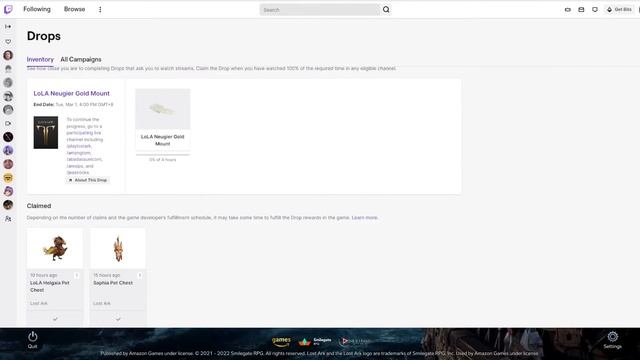Click the checkmark under Sophia Pet Chest
Image resolution: width=640 pixels, height=360 pixels.
(118, 319)
